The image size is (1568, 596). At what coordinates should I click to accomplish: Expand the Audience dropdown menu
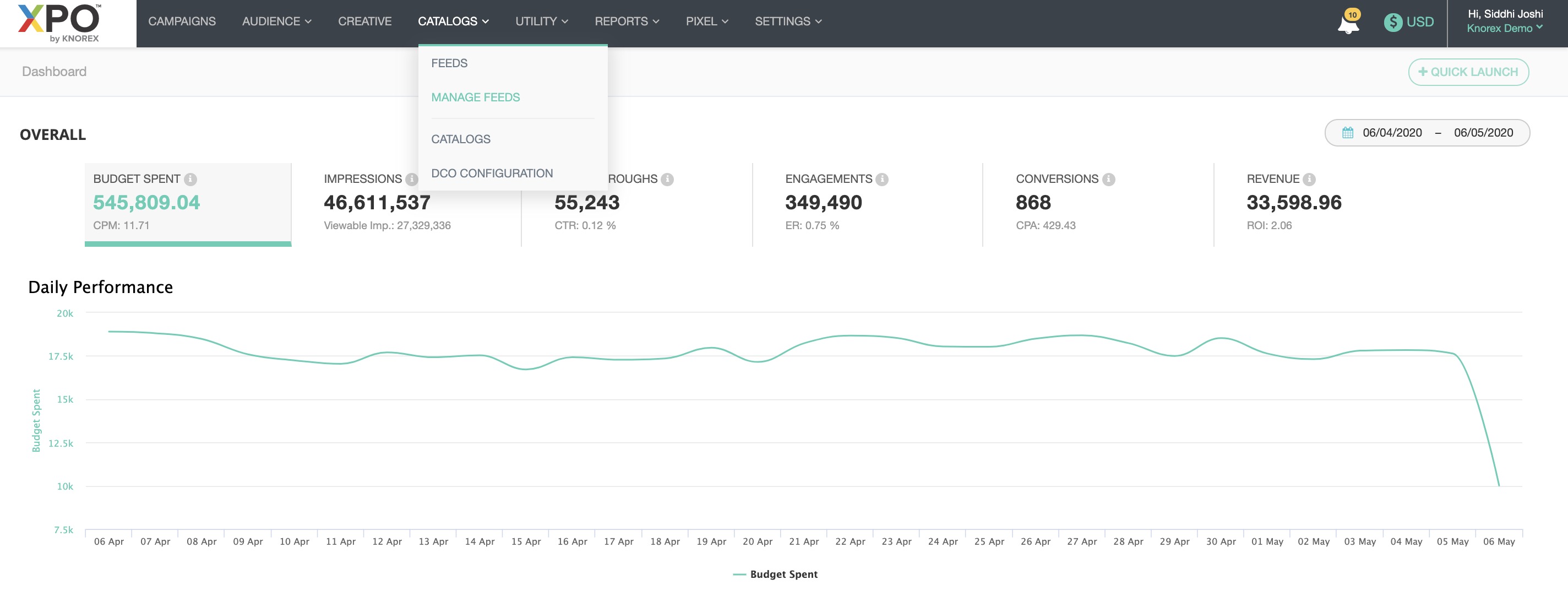(276, 21)
